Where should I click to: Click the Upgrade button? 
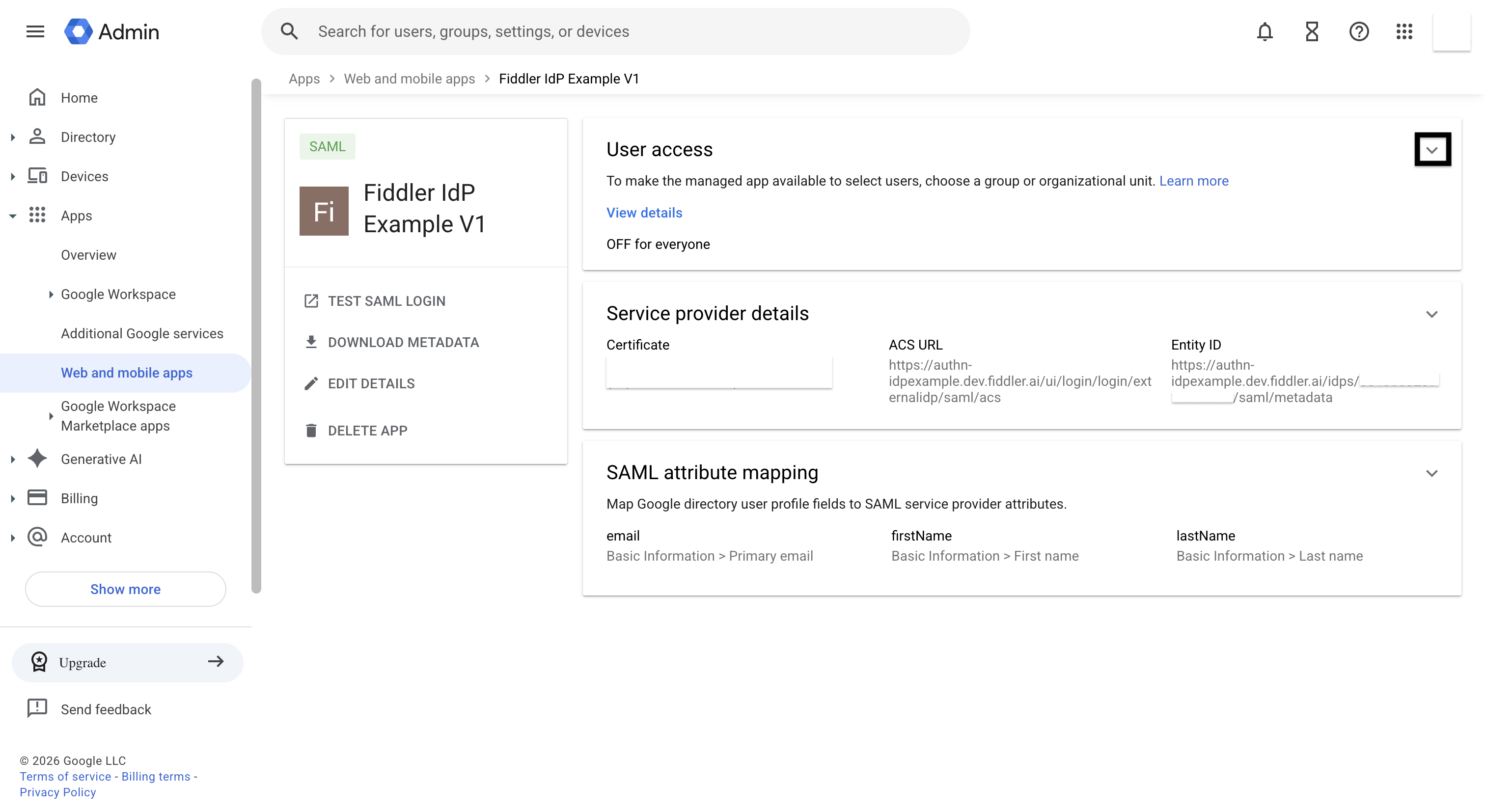[127, 663]
